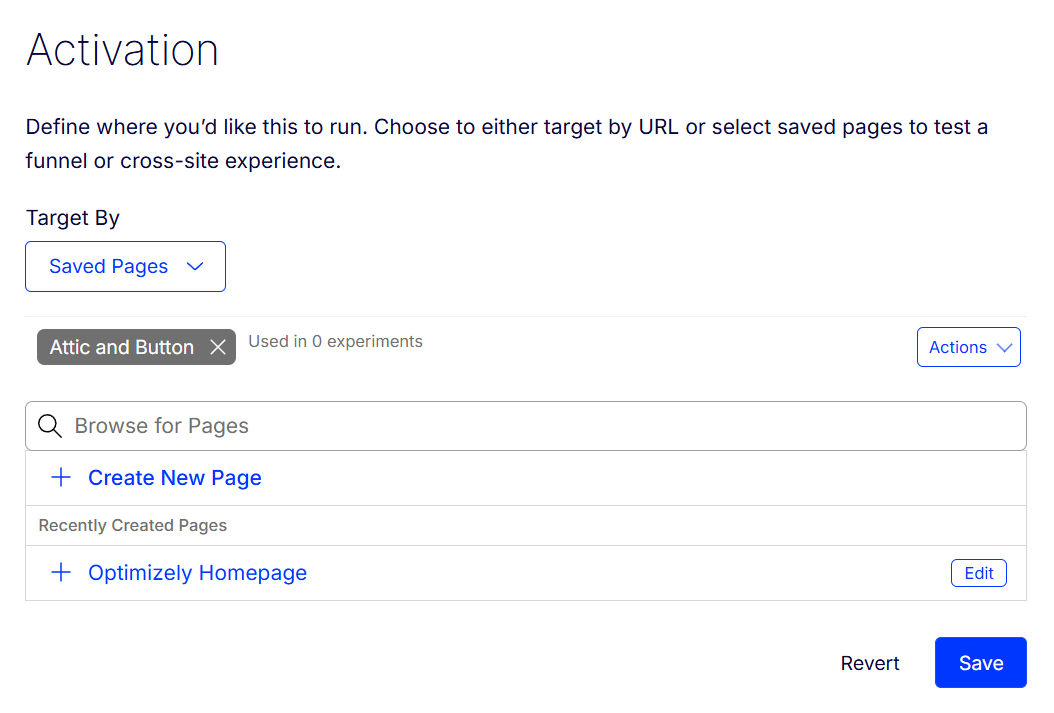Edit the Optimizely Homepage page
Screen dimensions: 1054x713
point(978,573)
